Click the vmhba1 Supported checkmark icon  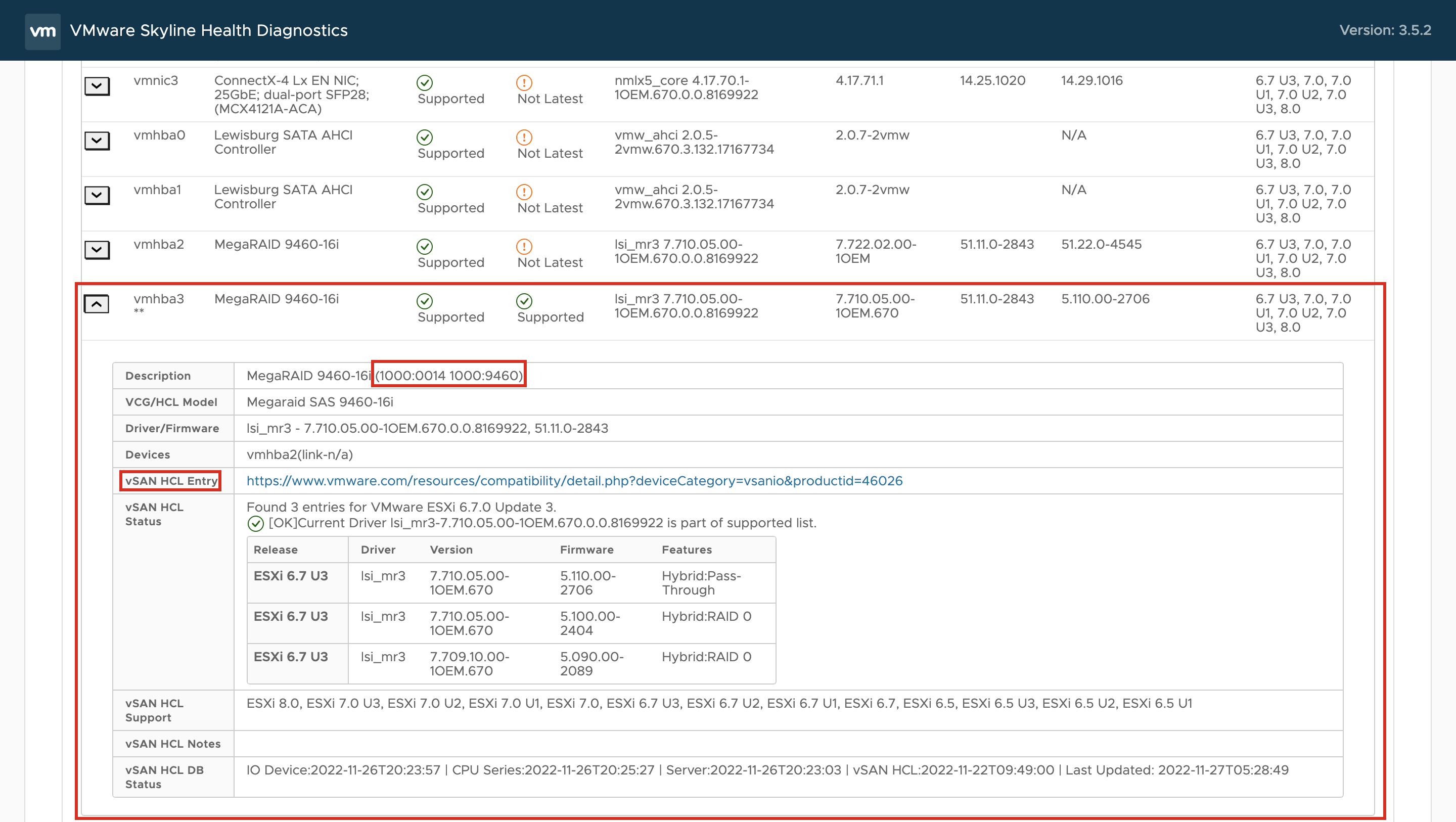coord(425,192)
